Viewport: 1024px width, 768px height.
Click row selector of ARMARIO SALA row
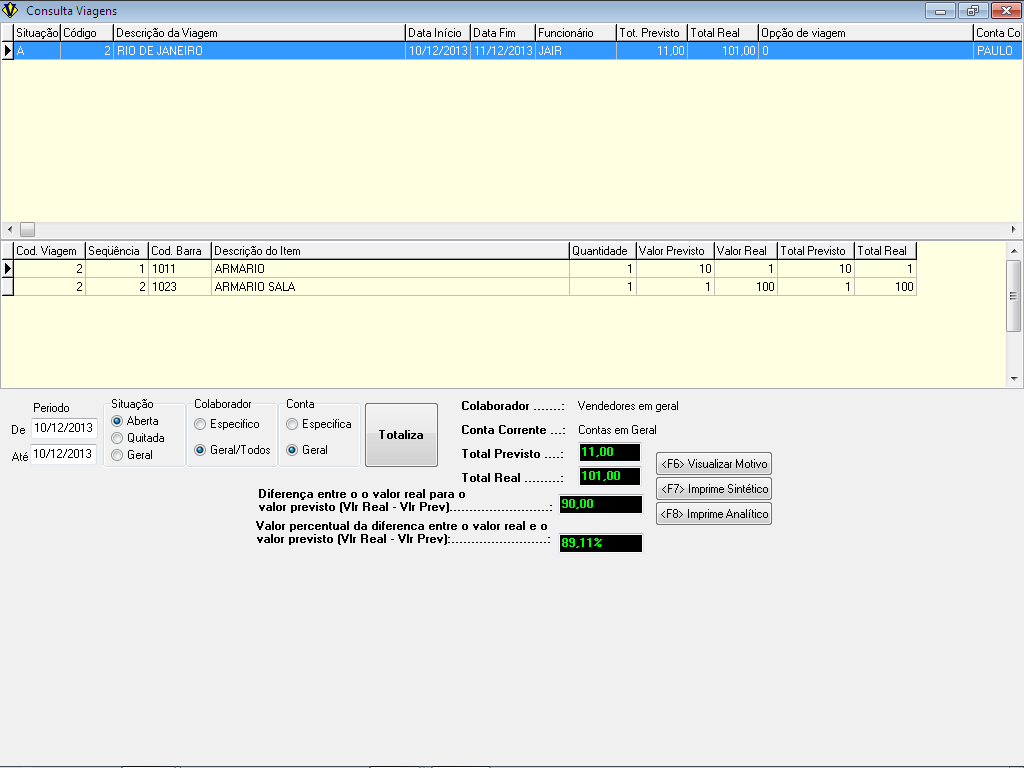[7, 287]
